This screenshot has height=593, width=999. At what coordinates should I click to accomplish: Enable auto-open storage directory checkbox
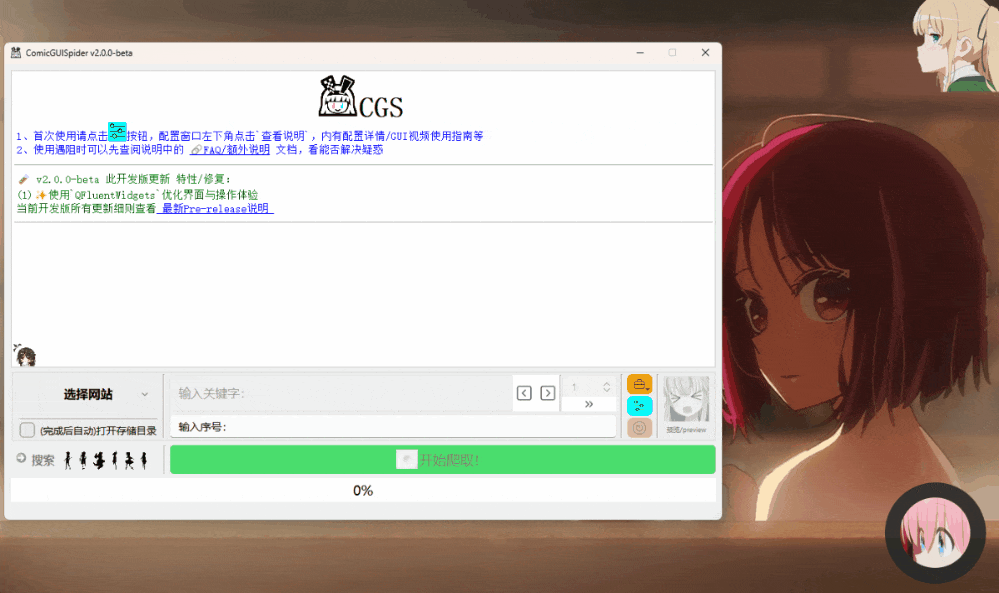28,430
